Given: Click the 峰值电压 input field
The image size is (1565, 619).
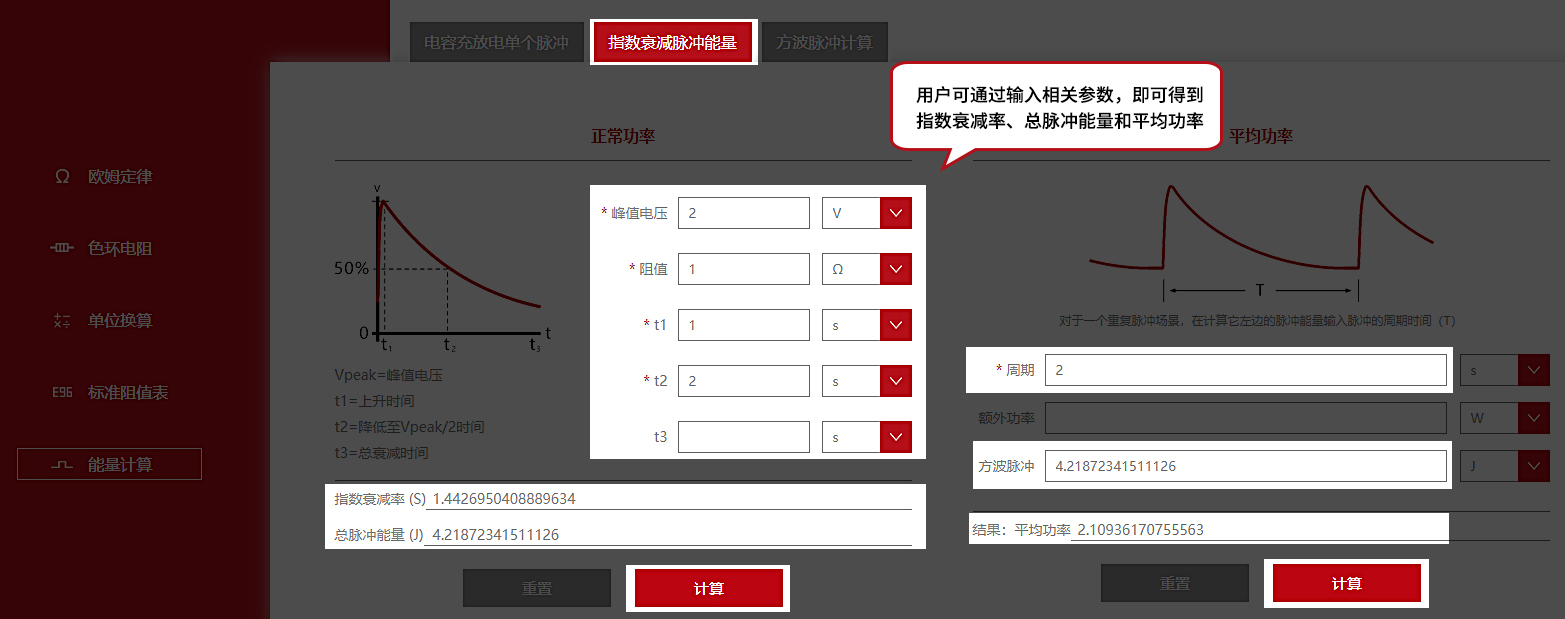Looking at the screenshot, I should [743, 213].
